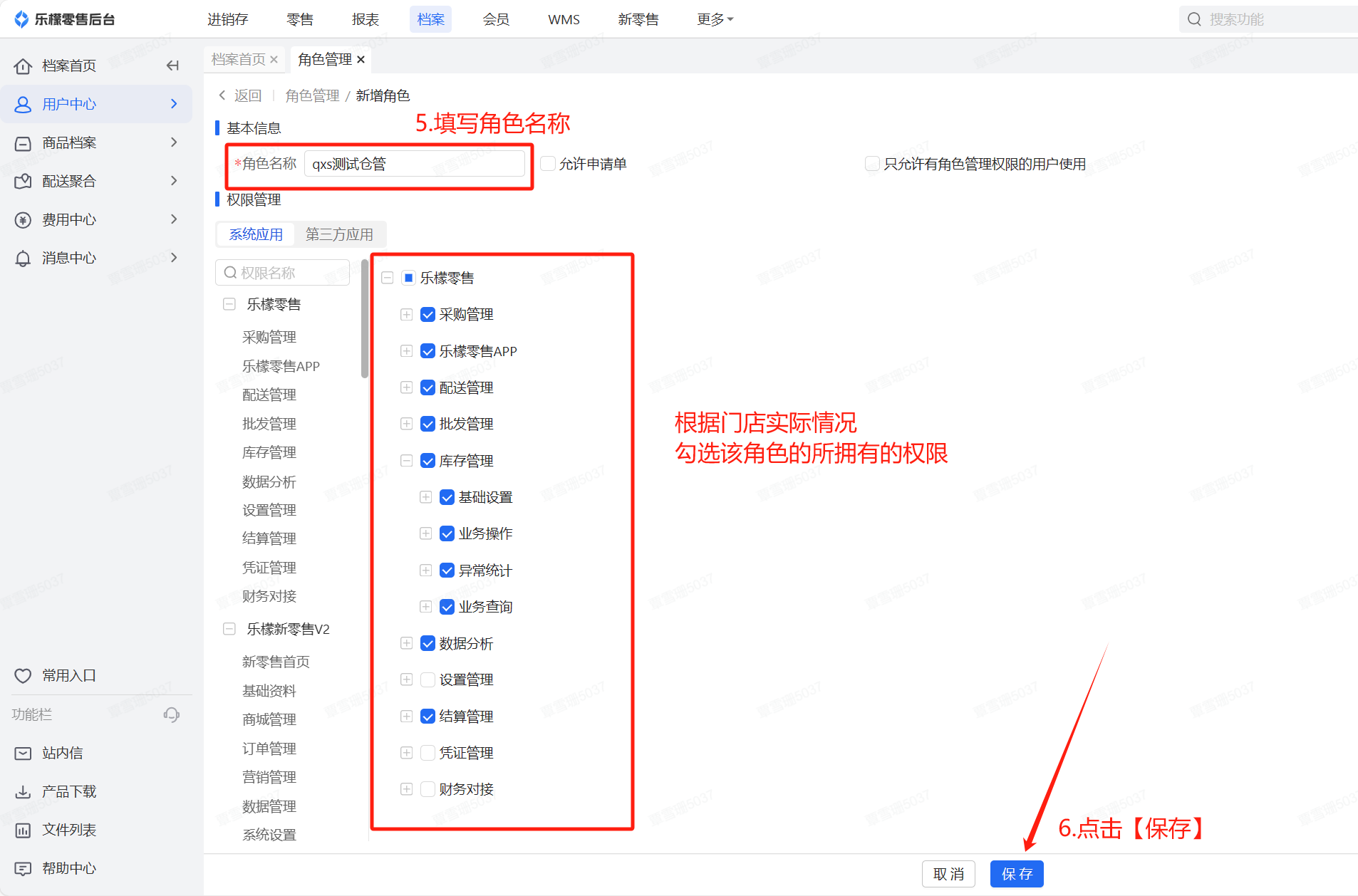This screenshot has height=896, width=1358.
Task: Open the 零售 top menu
Action: coord(300,19)
